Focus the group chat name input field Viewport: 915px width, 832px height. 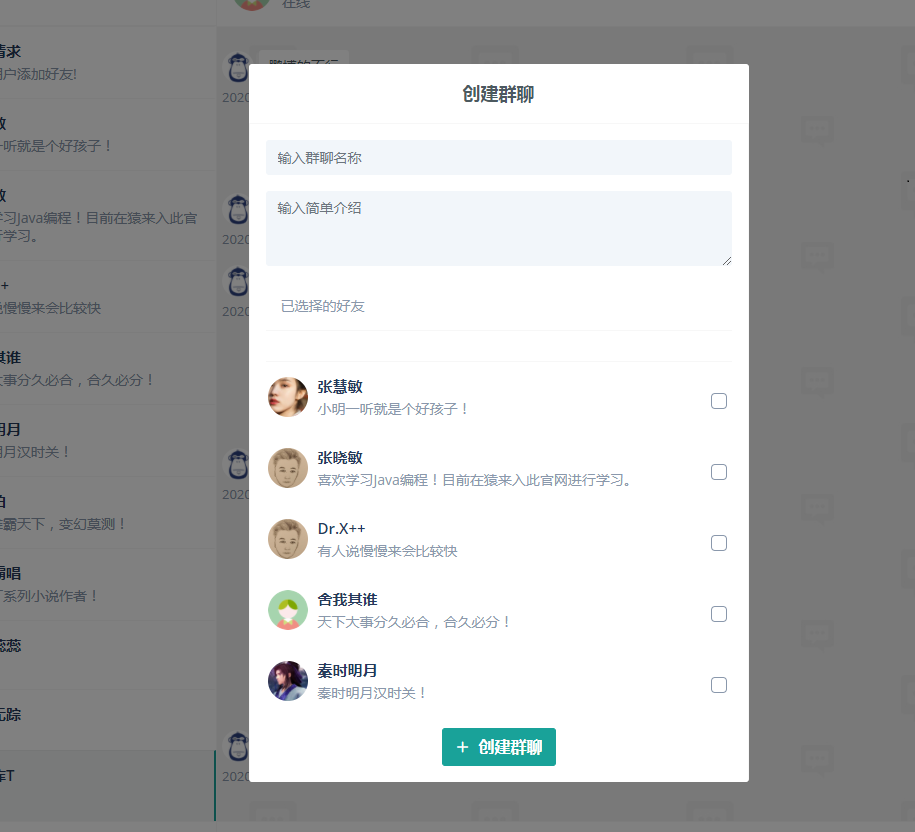point(498,158)
